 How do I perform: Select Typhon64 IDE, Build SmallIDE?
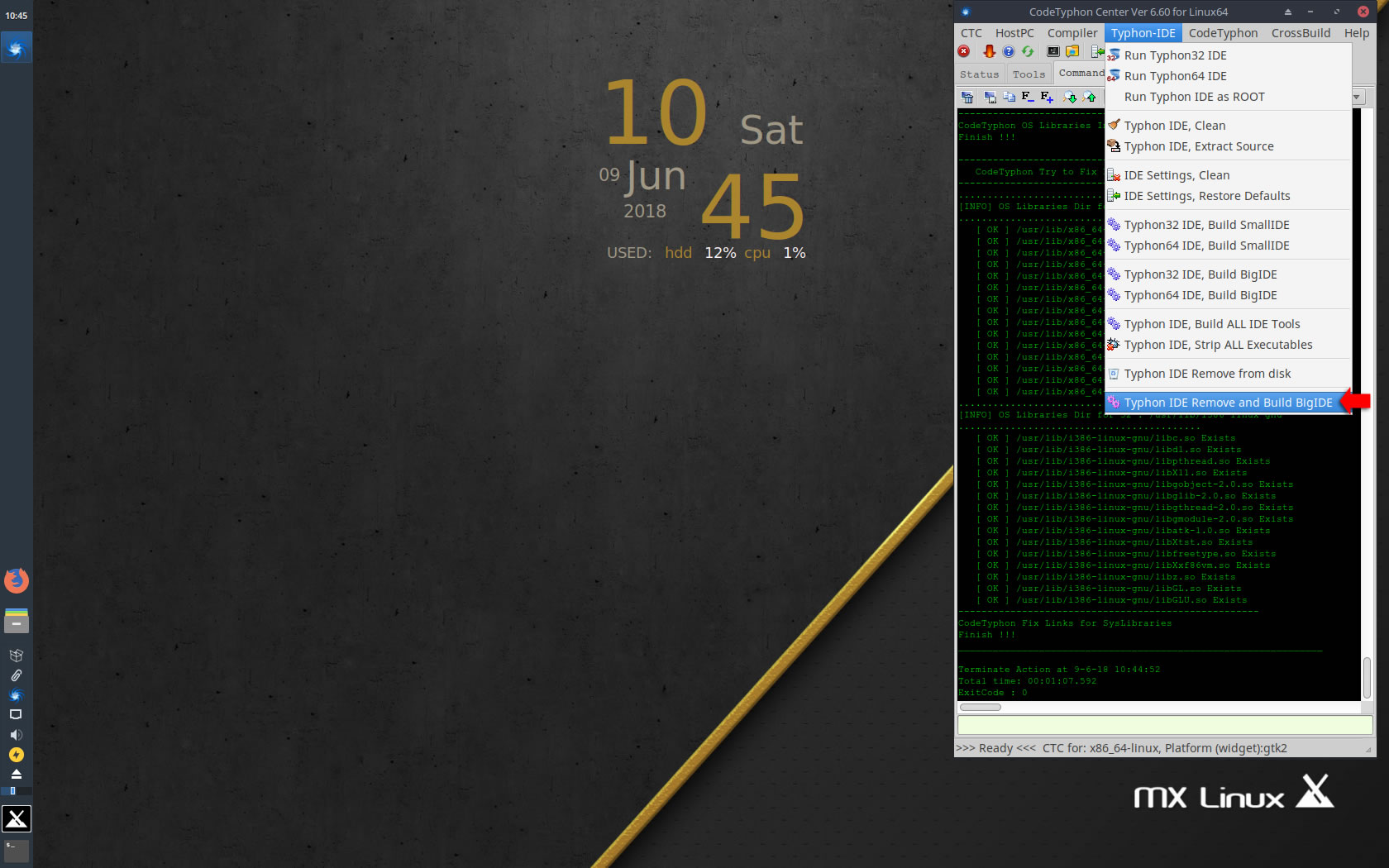(x=1228, y=246)
